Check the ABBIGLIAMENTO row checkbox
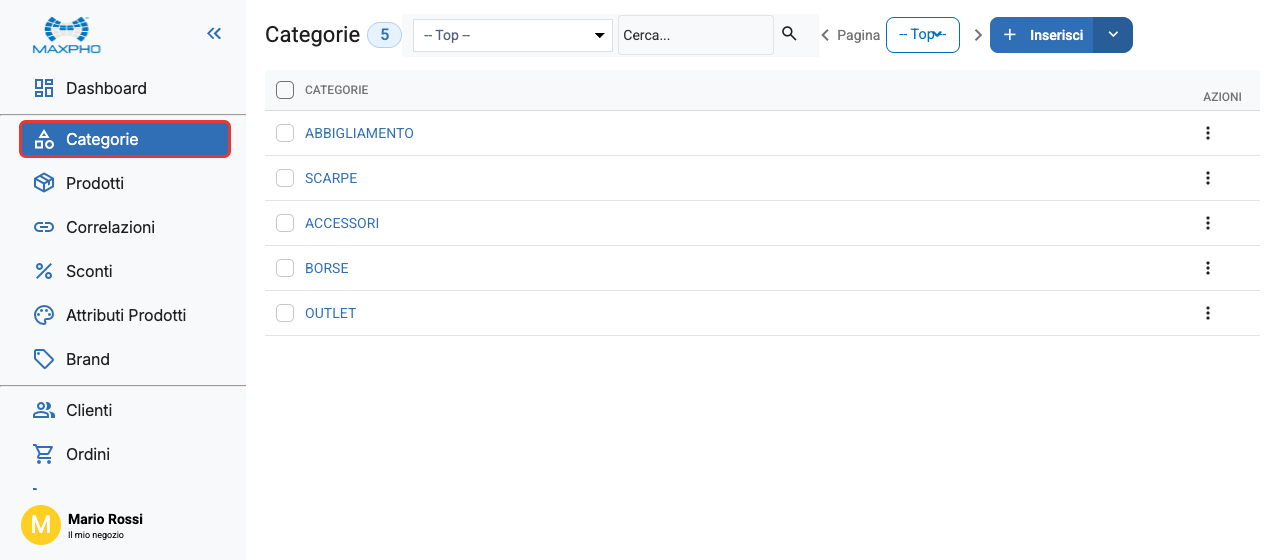This screenshot has width=1280, height=560. [x=285, y=133]
